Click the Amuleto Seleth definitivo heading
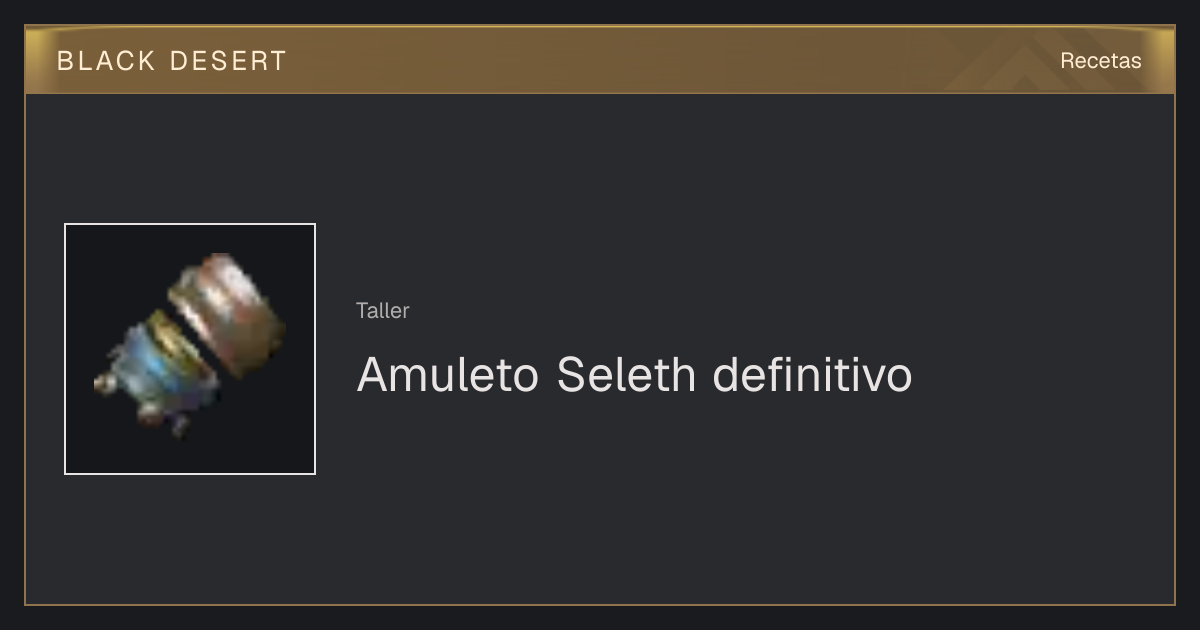 634,375
